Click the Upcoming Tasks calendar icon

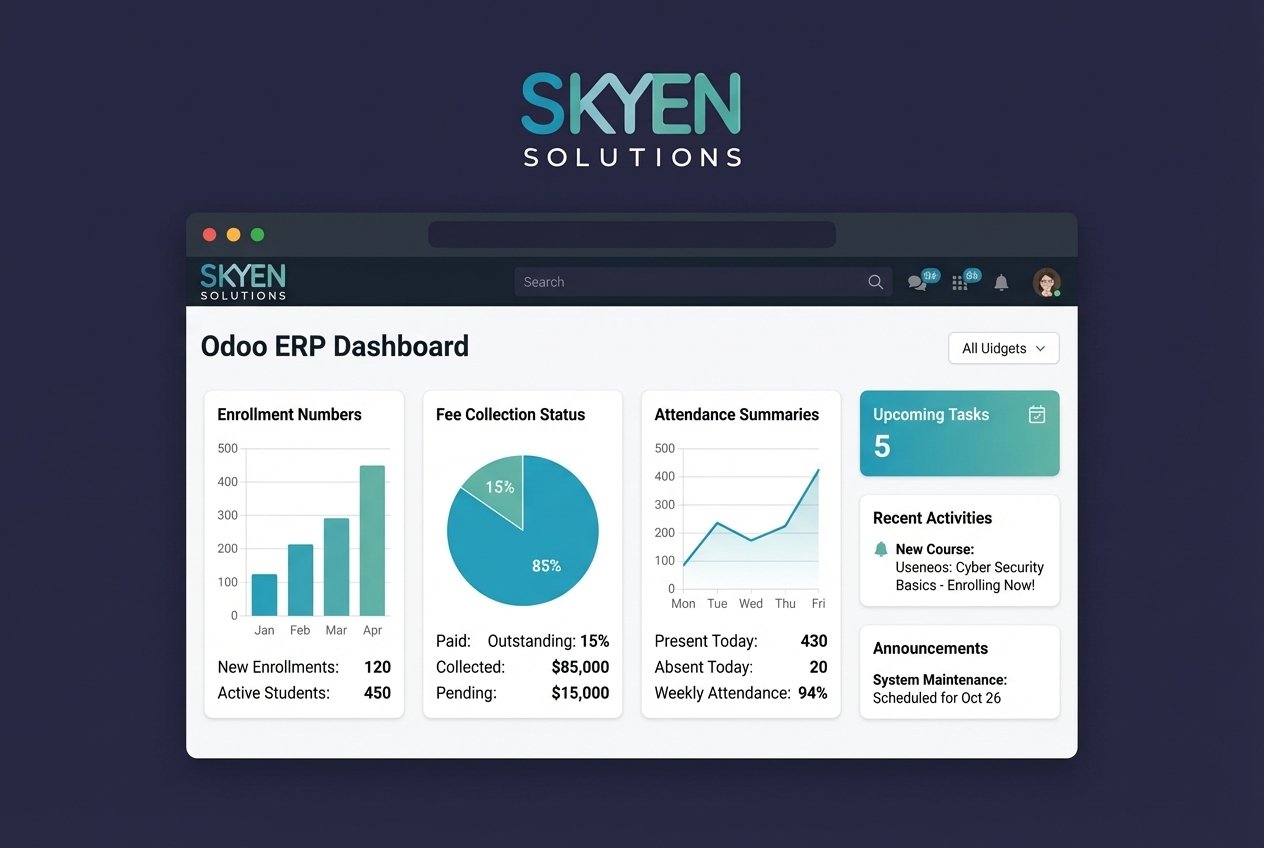click(x=1037, y=414)
